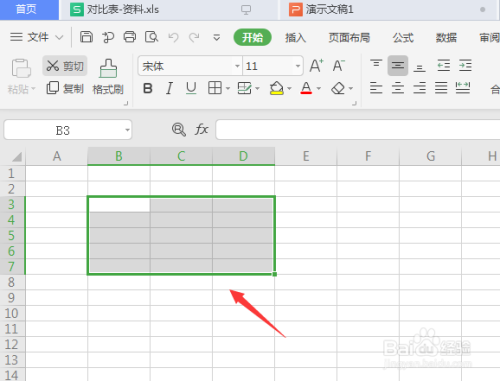Copy selection with the 复制 button

[65, 88]
